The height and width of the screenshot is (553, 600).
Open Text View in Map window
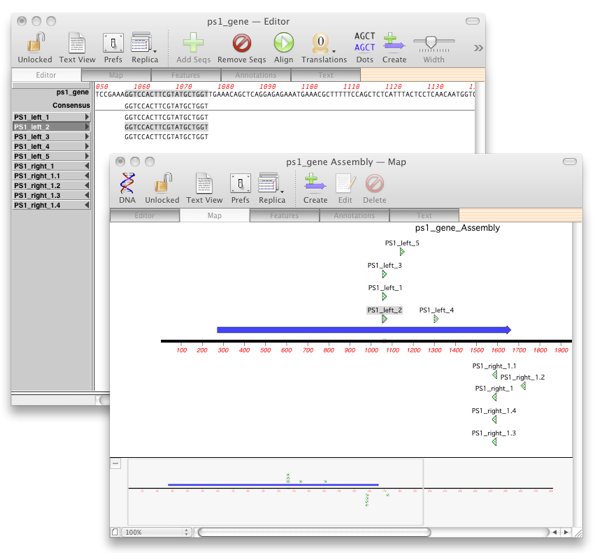coord(204,183)
